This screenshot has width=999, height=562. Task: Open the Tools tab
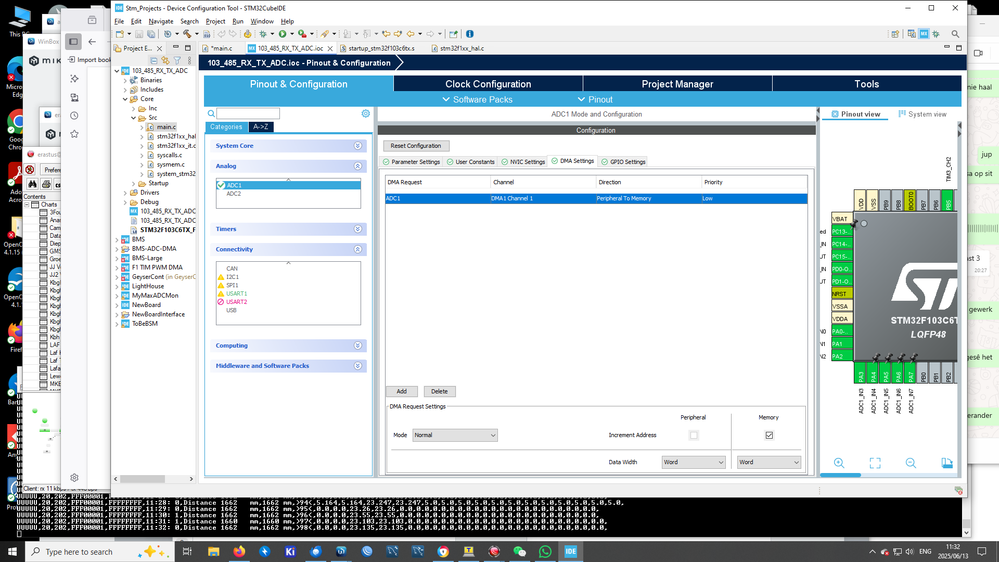[866, 84]
